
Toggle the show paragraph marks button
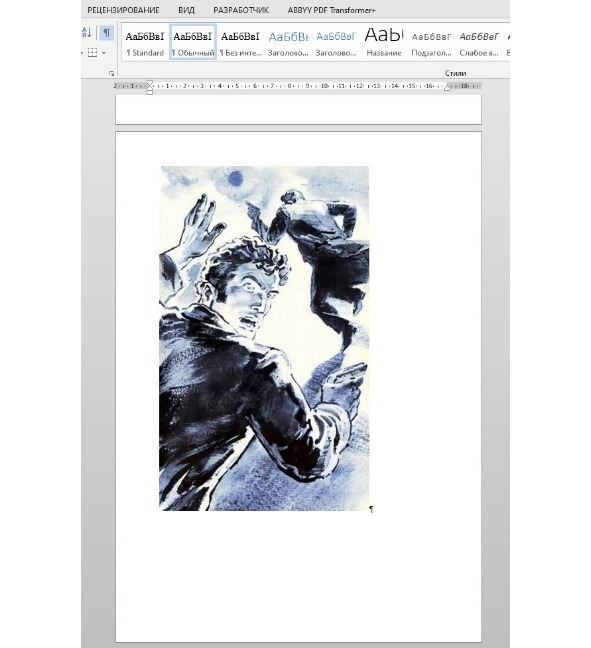click(107, 32)
